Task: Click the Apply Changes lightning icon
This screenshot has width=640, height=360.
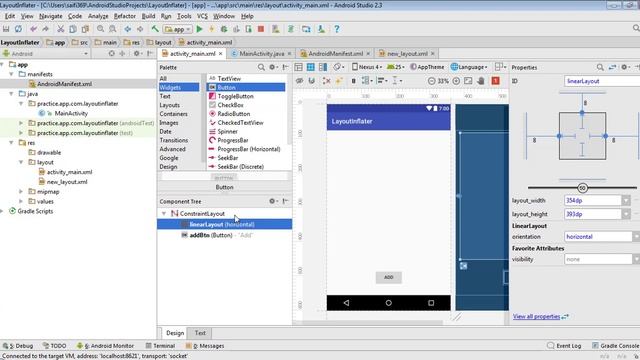Action: (x=211, y=29)
